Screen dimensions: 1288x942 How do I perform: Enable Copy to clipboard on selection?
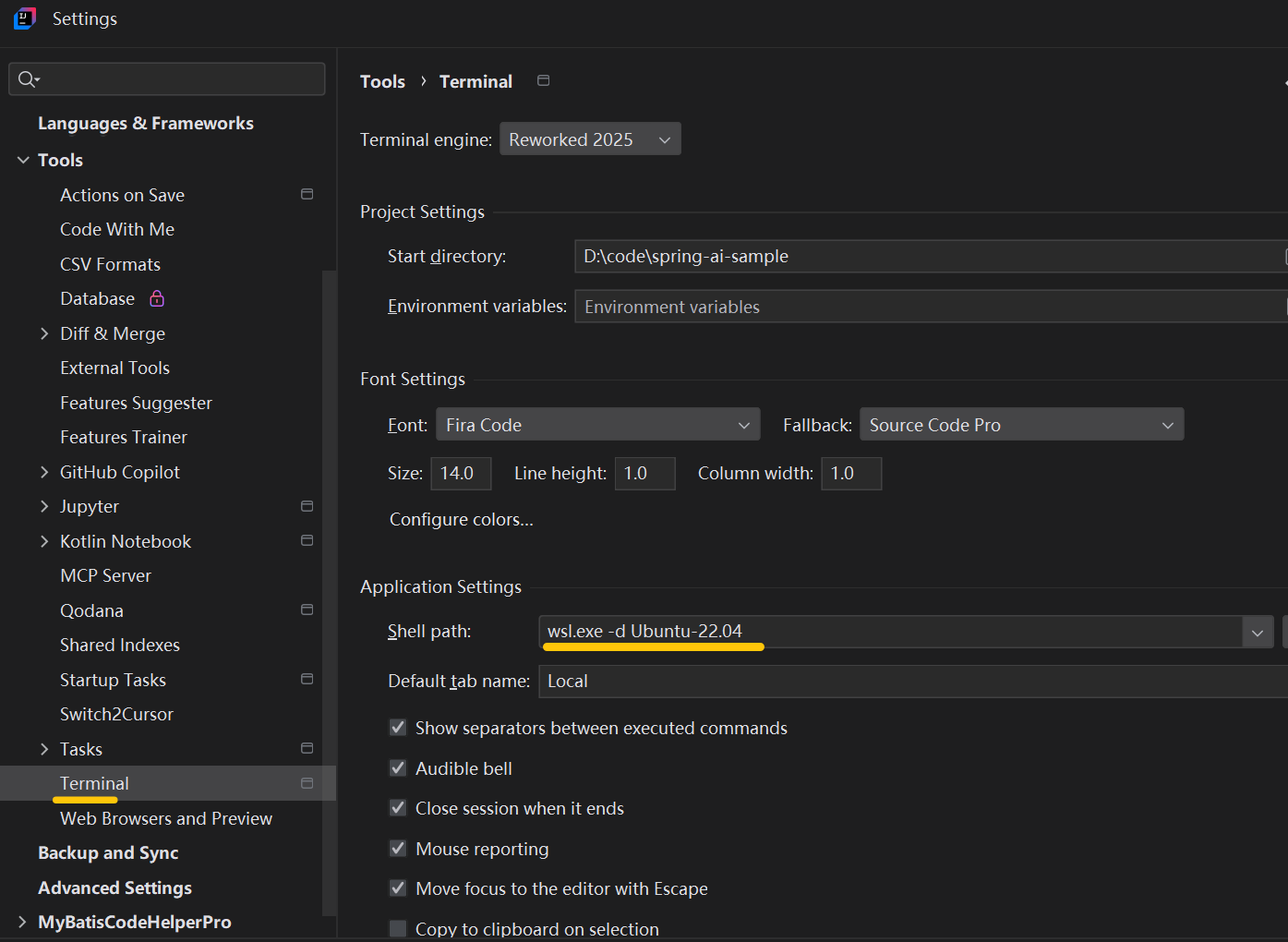pyautogui.click(x=398, y=929)
